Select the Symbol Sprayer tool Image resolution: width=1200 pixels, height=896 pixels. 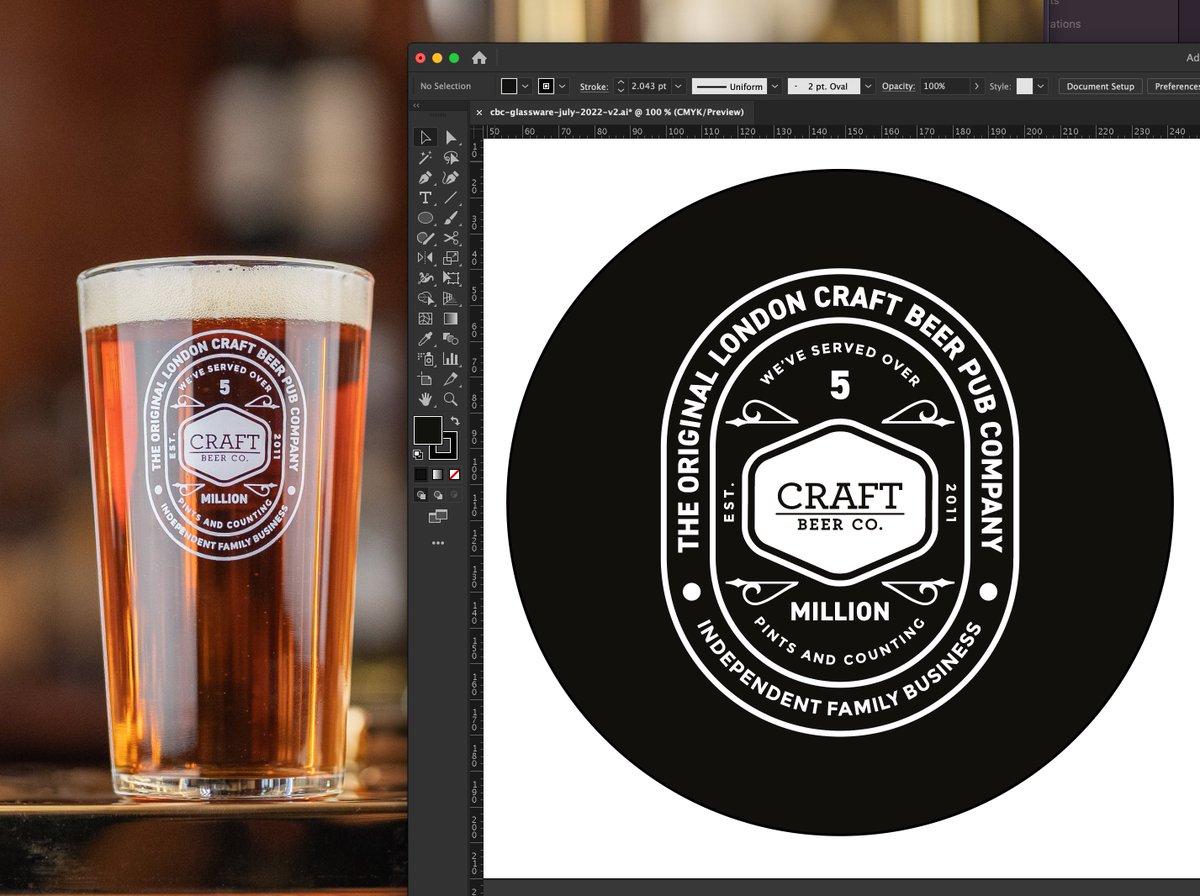click(425, 358)
